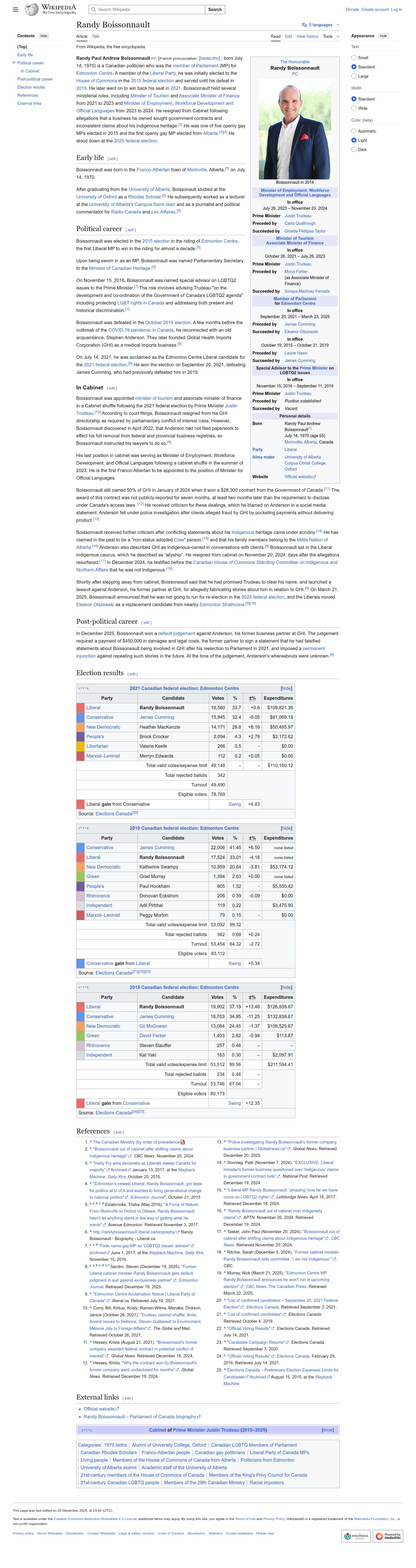Click the PDF icon in reference 1

[183, 1142]
